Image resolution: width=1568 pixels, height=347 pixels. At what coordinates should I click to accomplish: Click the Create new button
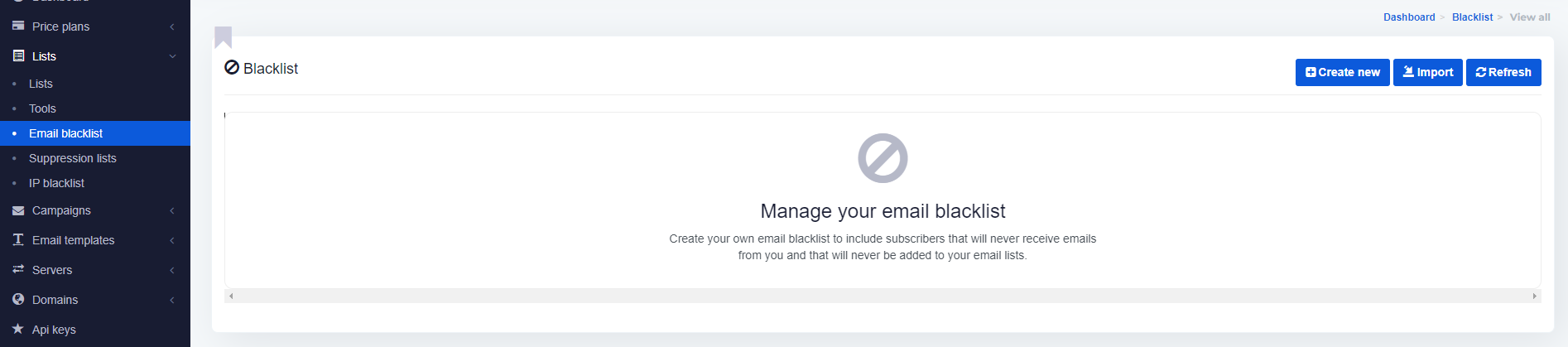pos(1342,72)
